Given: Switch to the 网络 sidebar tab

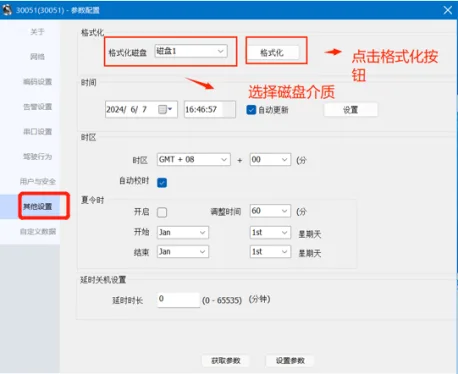Looking at the screenshot, I should [37, 57].
